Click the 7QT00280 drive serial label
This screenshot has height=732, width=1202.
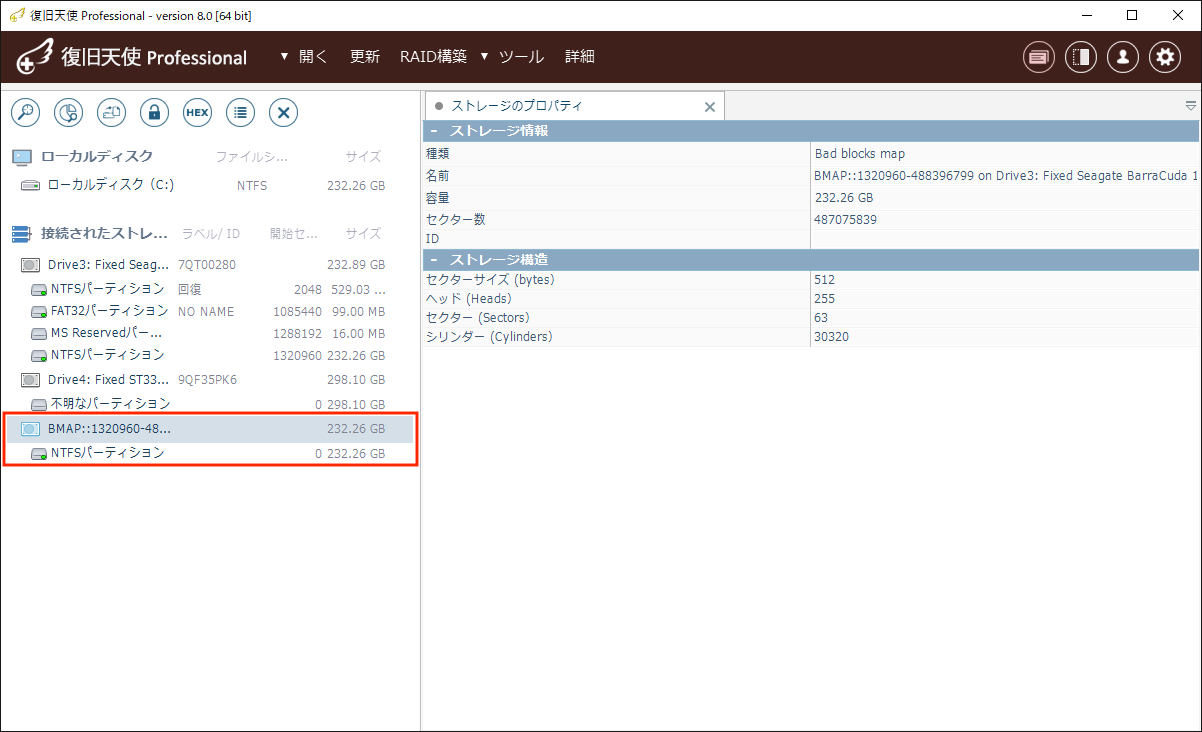coord(207,265)
